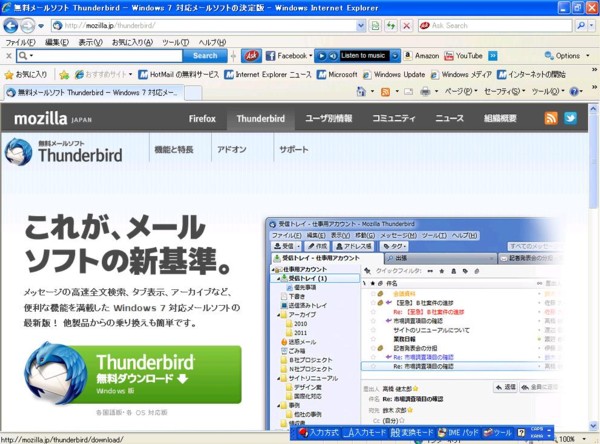The height and width of the screenshot is (444, 600).
Task: Click the お気に入り favorites star button
Action: (x=26, y=75)
